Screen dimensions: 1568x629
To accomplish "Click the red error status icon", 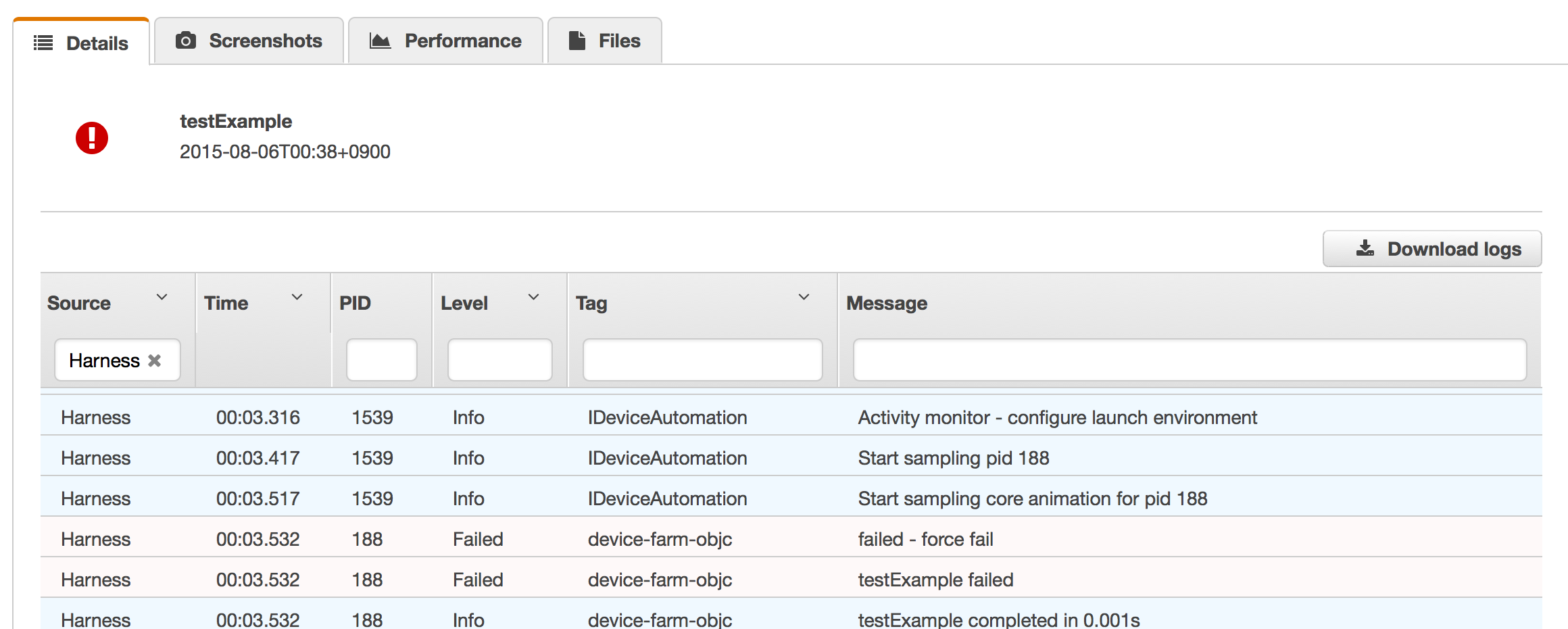I will click(92, 138).
